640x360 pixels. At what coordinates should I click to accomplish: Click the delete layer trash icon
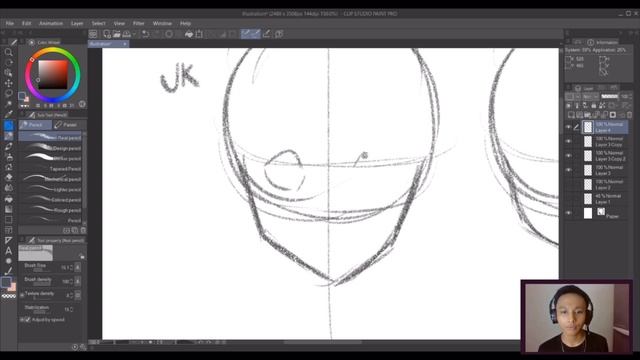pyautogui.click(x=629, y=115)
